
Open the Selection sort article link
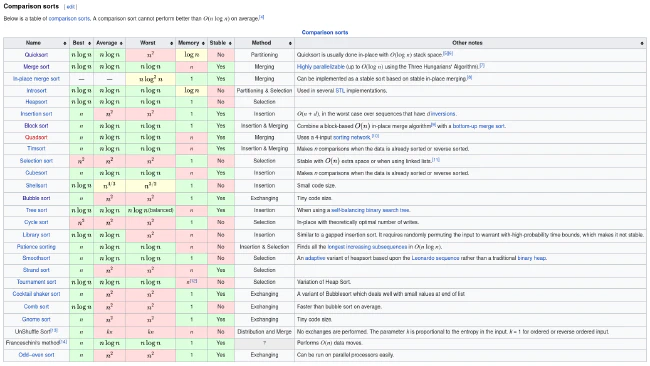tap(36, 161)
